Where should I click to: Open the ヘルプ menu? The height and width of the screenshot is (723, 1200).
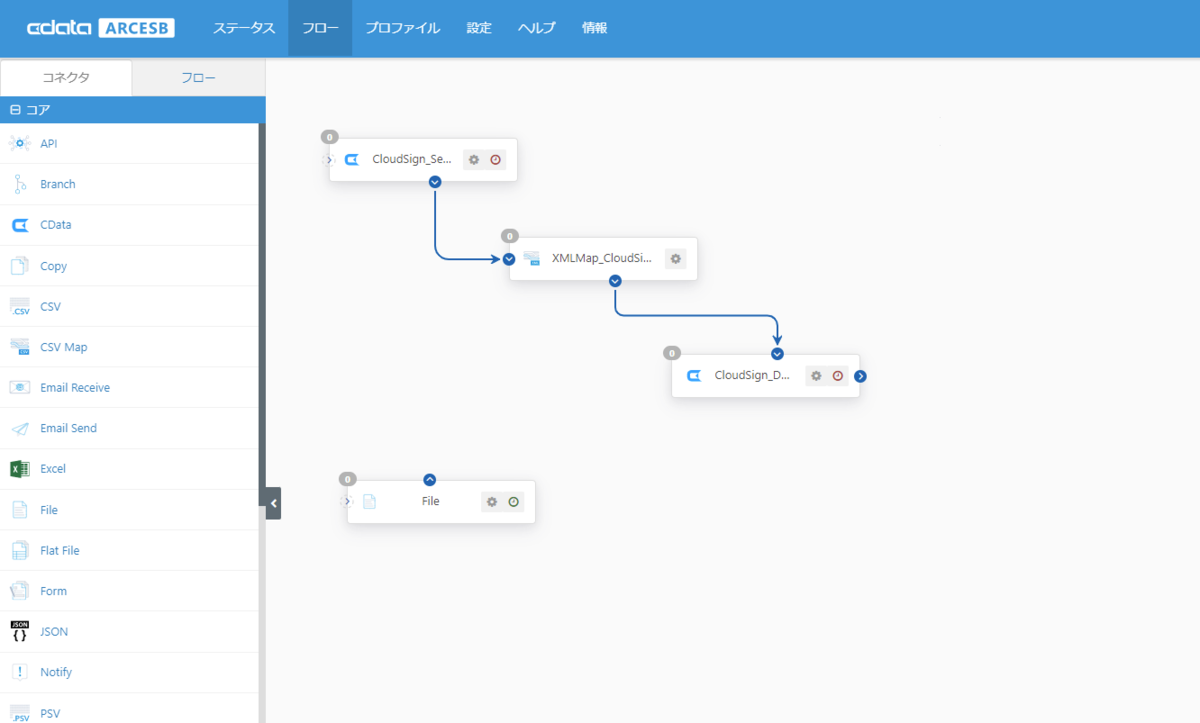537,28
